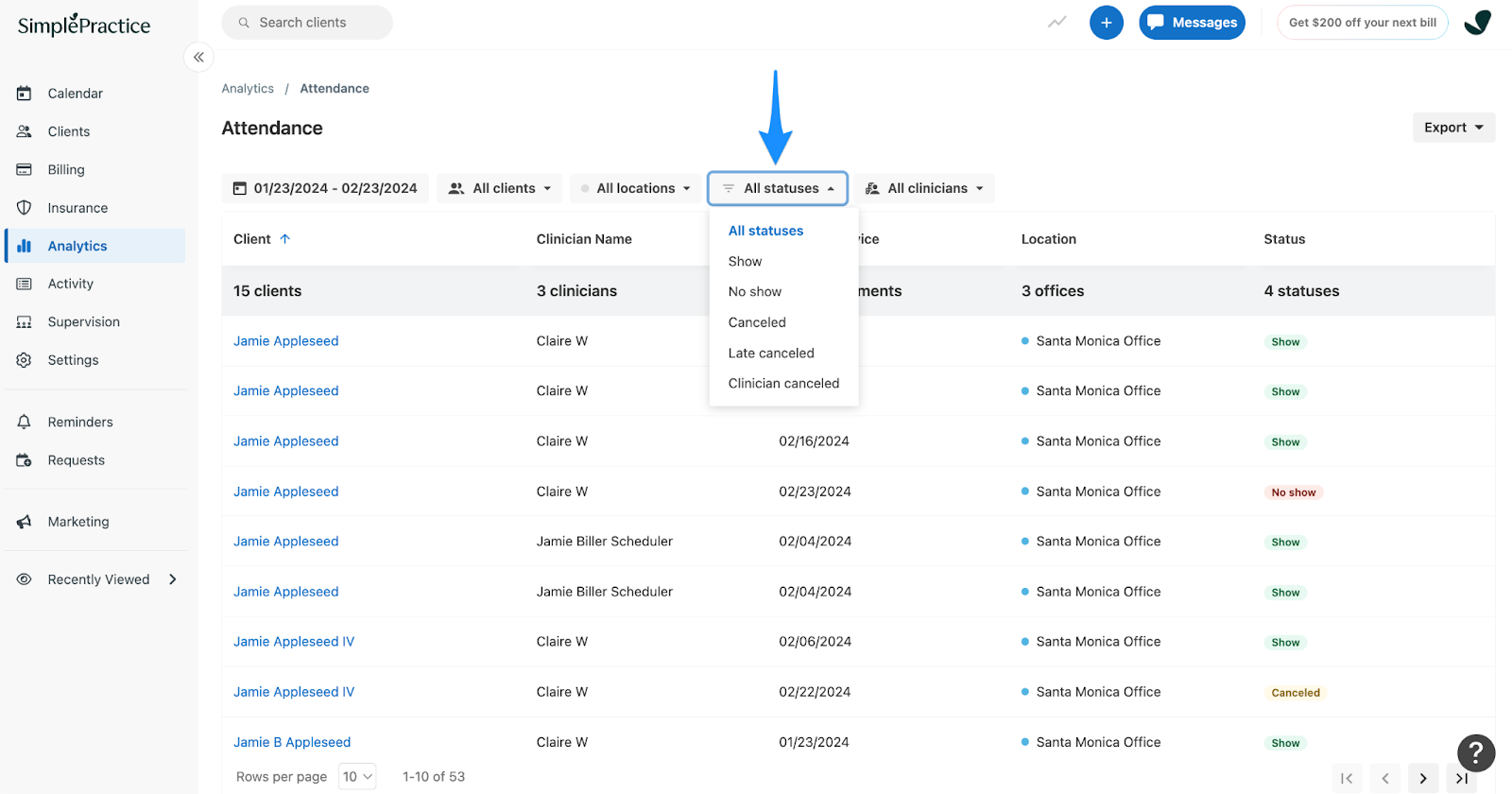The width and height of the screenshot is (1512, 794).
Task: Open Jamie Appleseed row dated 02/16/2024
Action: [x=285, y=441]
